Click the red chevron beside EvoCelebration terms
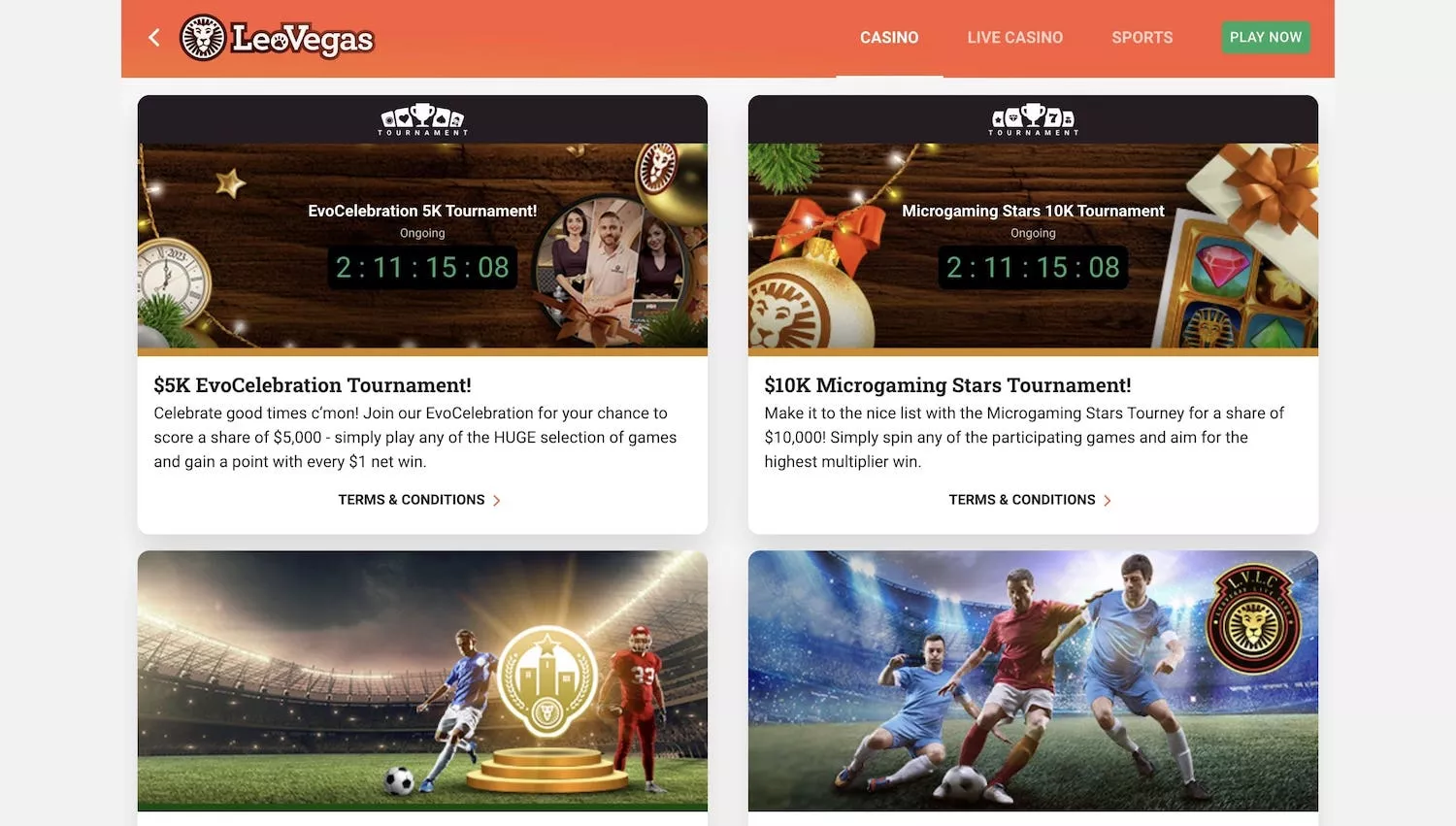 [497, 501]
